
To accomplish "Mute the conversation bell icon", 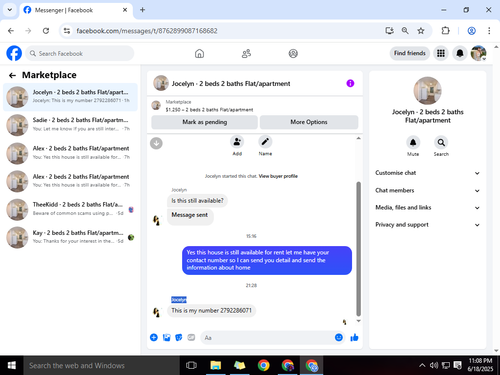I will (413, 143).
